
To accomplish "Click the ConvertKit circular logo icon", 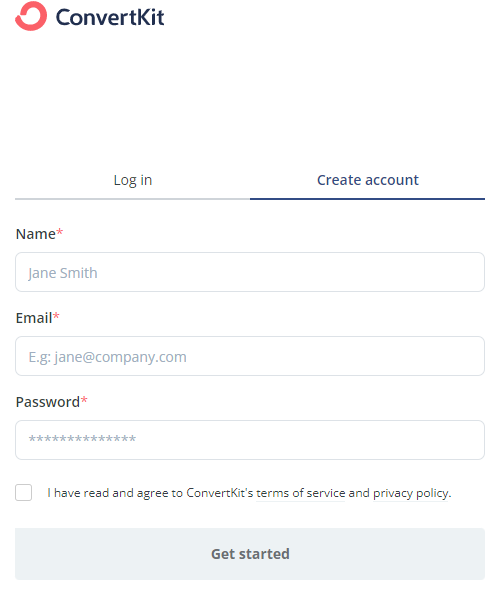I will pyautogui.click(x=31, y=16).
